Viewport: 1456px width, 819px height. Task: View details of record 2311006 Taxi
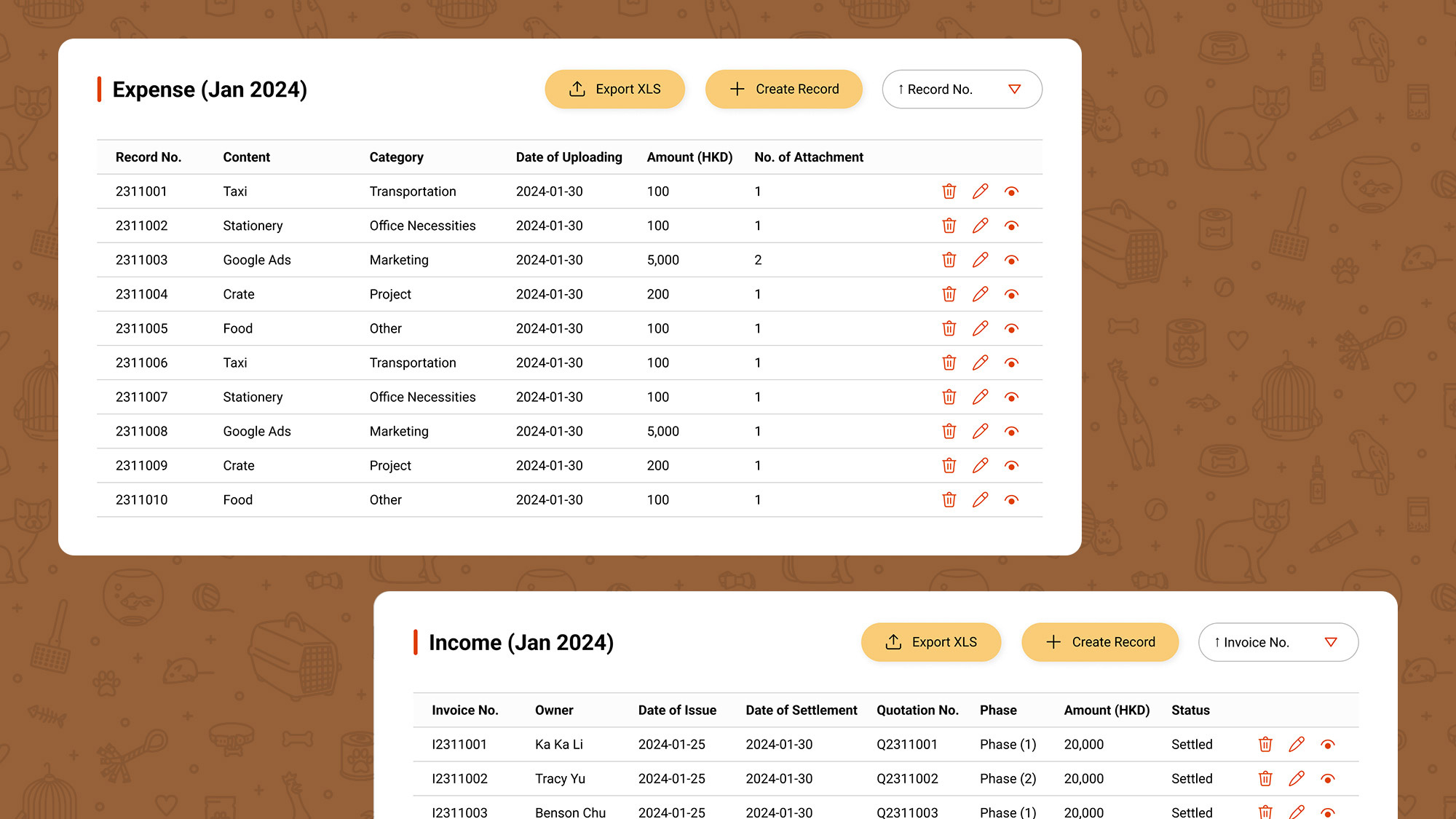point(1011,363)
